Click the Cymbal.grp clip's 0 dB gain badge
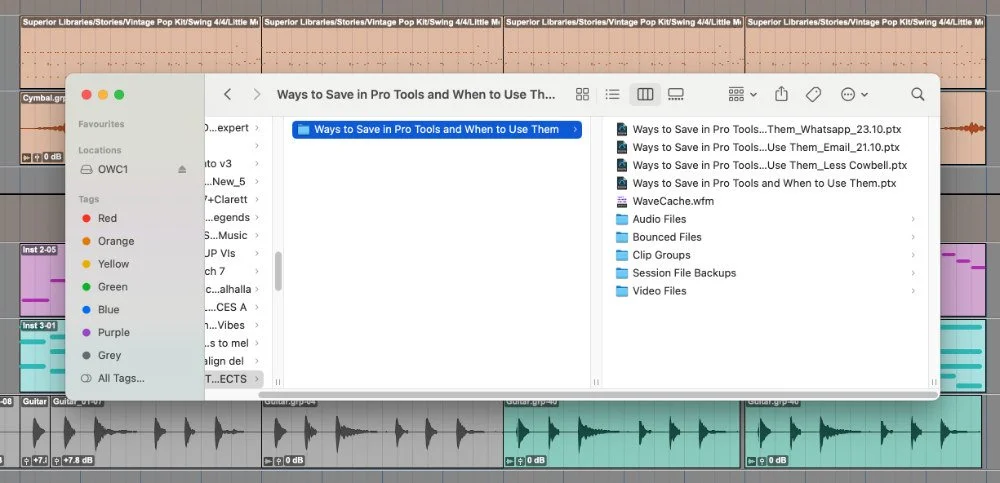 coord(43,157)
